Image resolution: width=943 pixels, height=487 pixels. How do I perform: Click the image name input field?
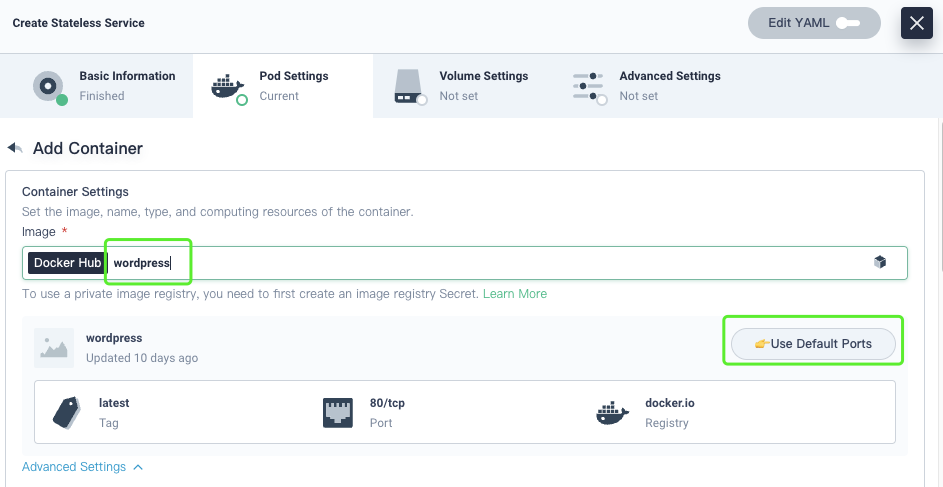pyautogui.click(x=500, y=263)
